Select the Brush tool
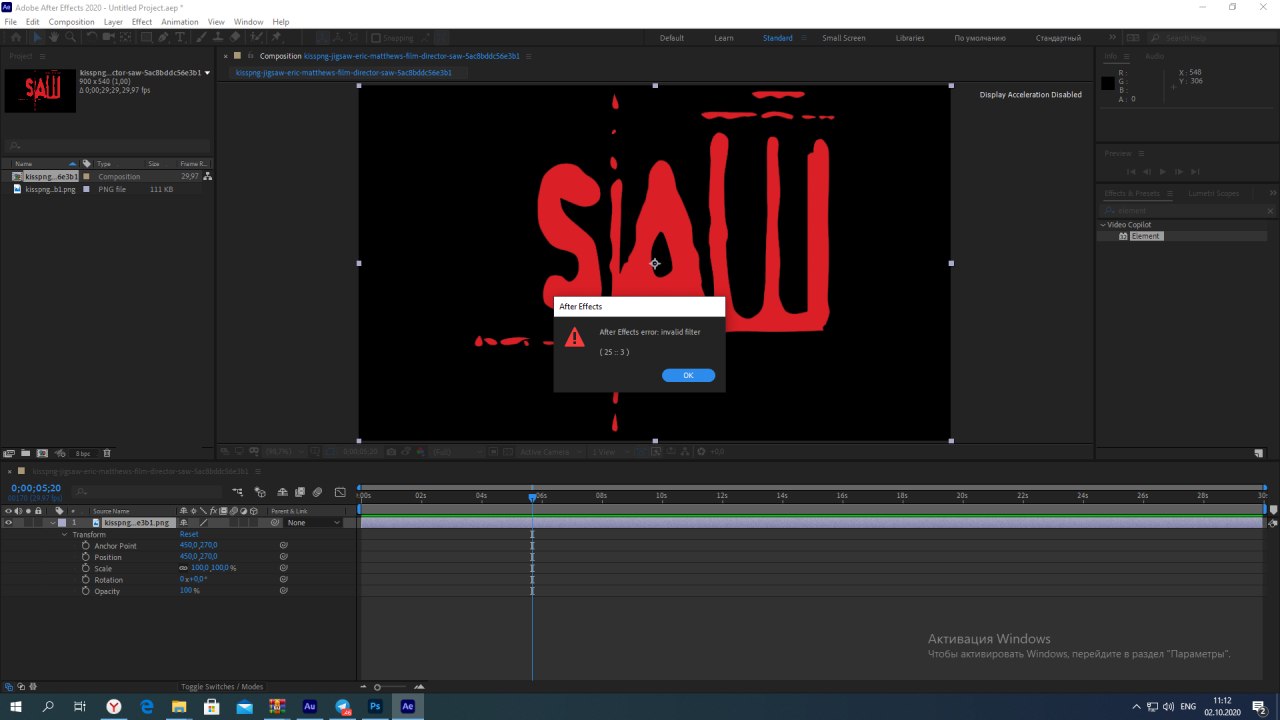1280x720 pixels. pyautogui.click(x=200, y=37)
